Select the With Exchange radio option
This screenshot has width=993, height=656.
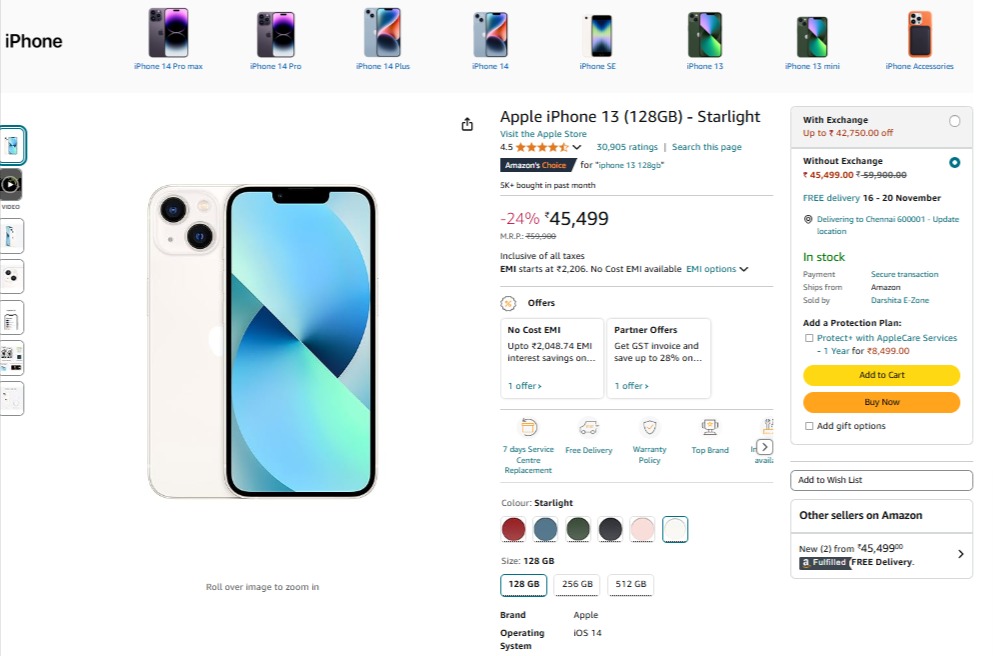[954, 121]
